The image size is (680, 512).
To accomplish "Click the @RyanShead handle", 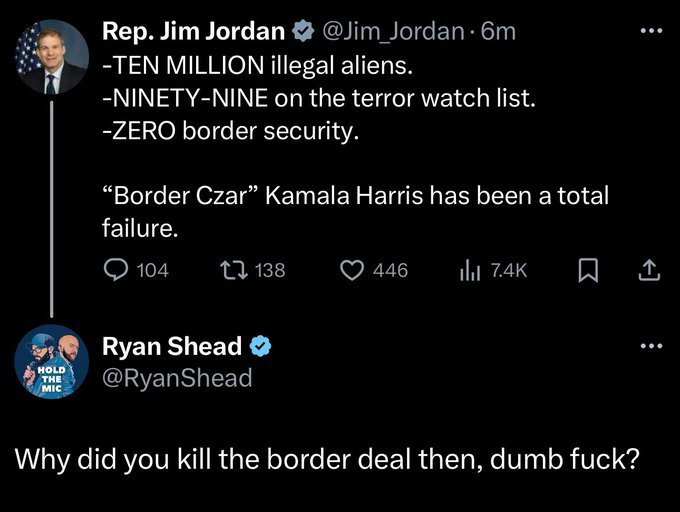I will 177,377.
